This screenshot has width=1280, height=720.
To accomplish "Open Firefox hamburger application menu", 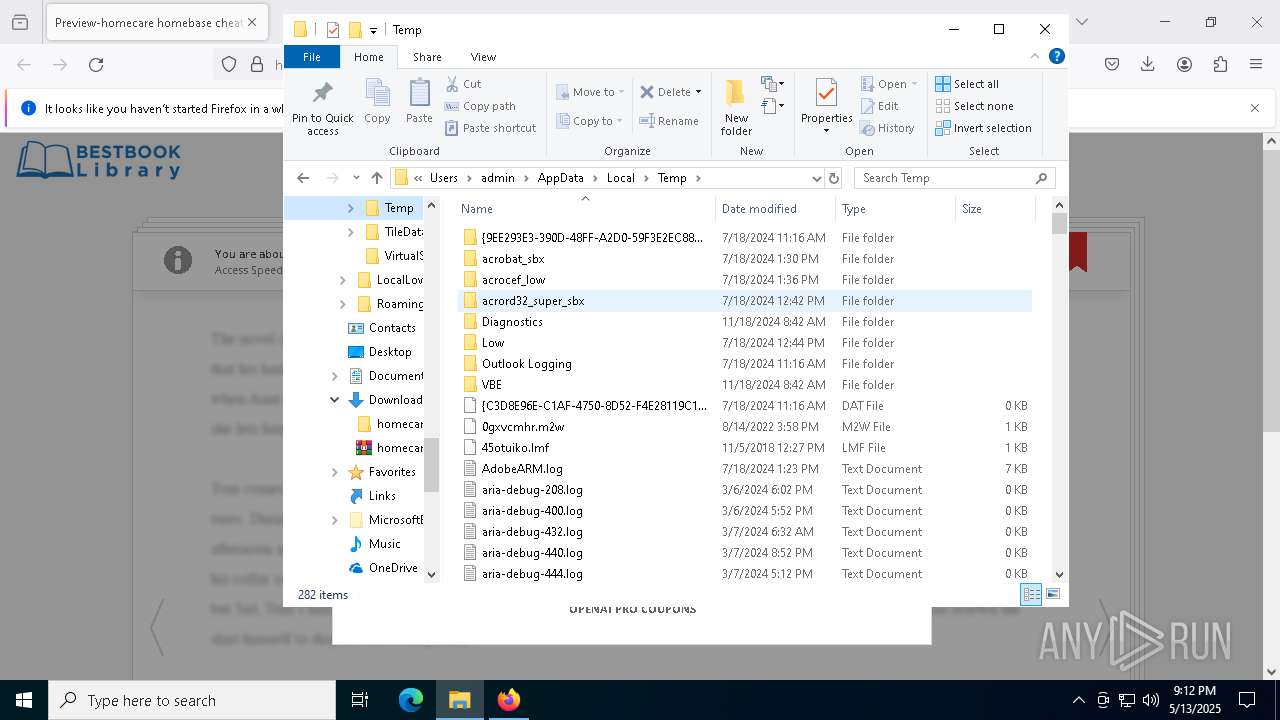I will click(1256, 65).
